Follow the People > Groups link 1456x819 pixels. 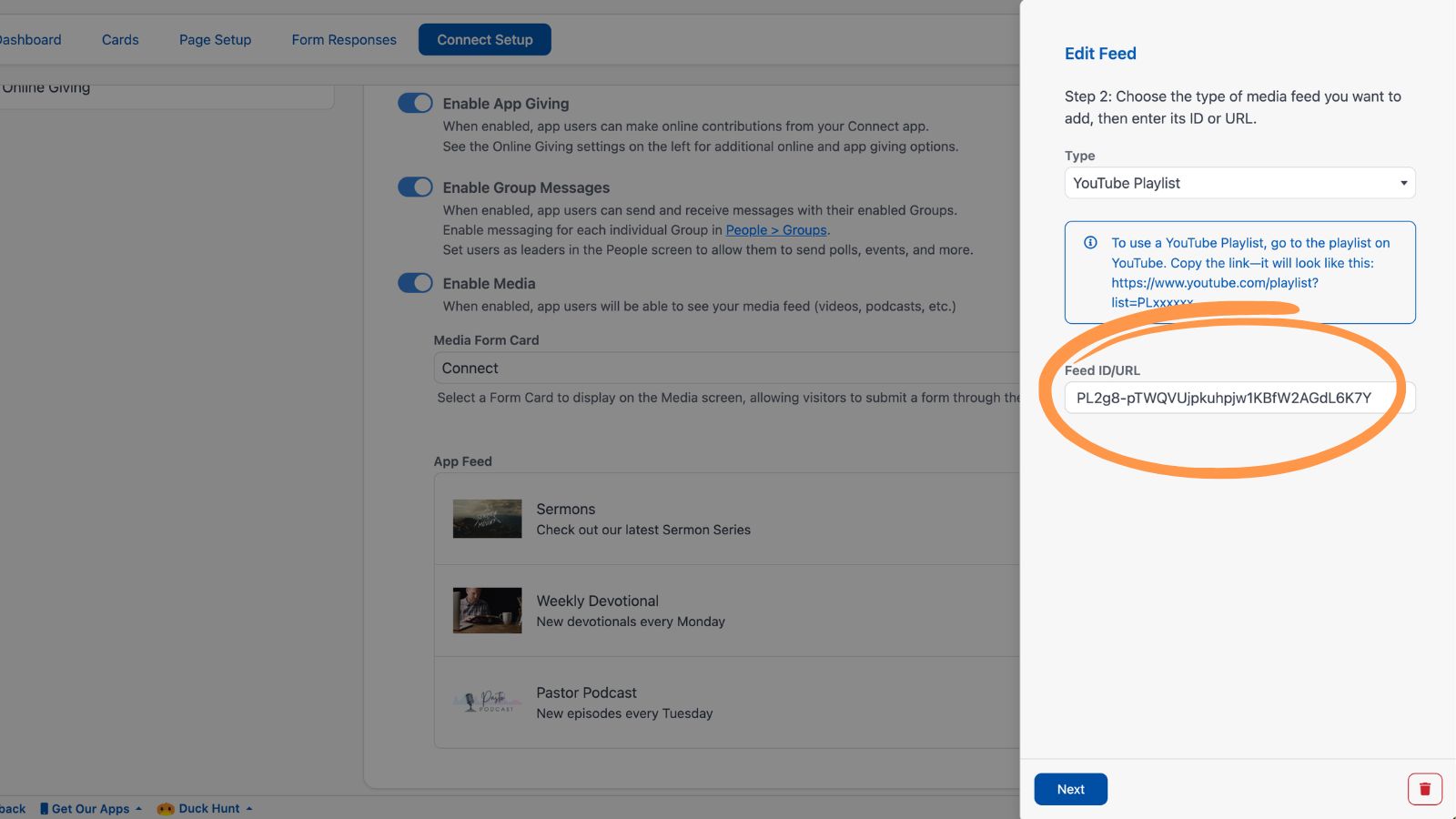click(x=776, y=230)
